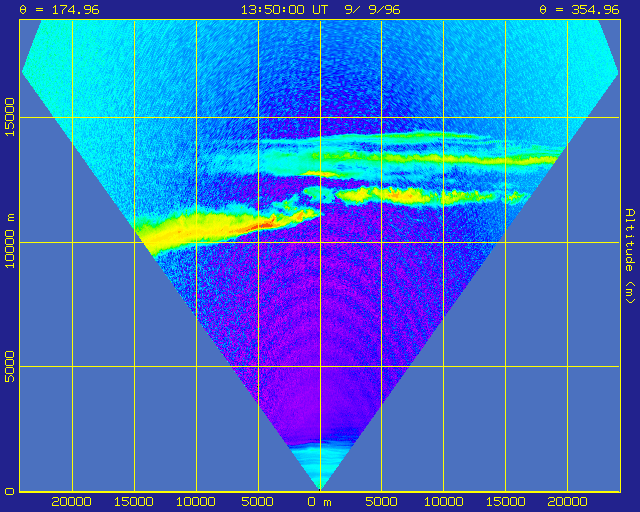Click the 10000 m label on the vertical axis
Image resolution: width=640 pixels, height=512 pixels.
tap(10, 241)
